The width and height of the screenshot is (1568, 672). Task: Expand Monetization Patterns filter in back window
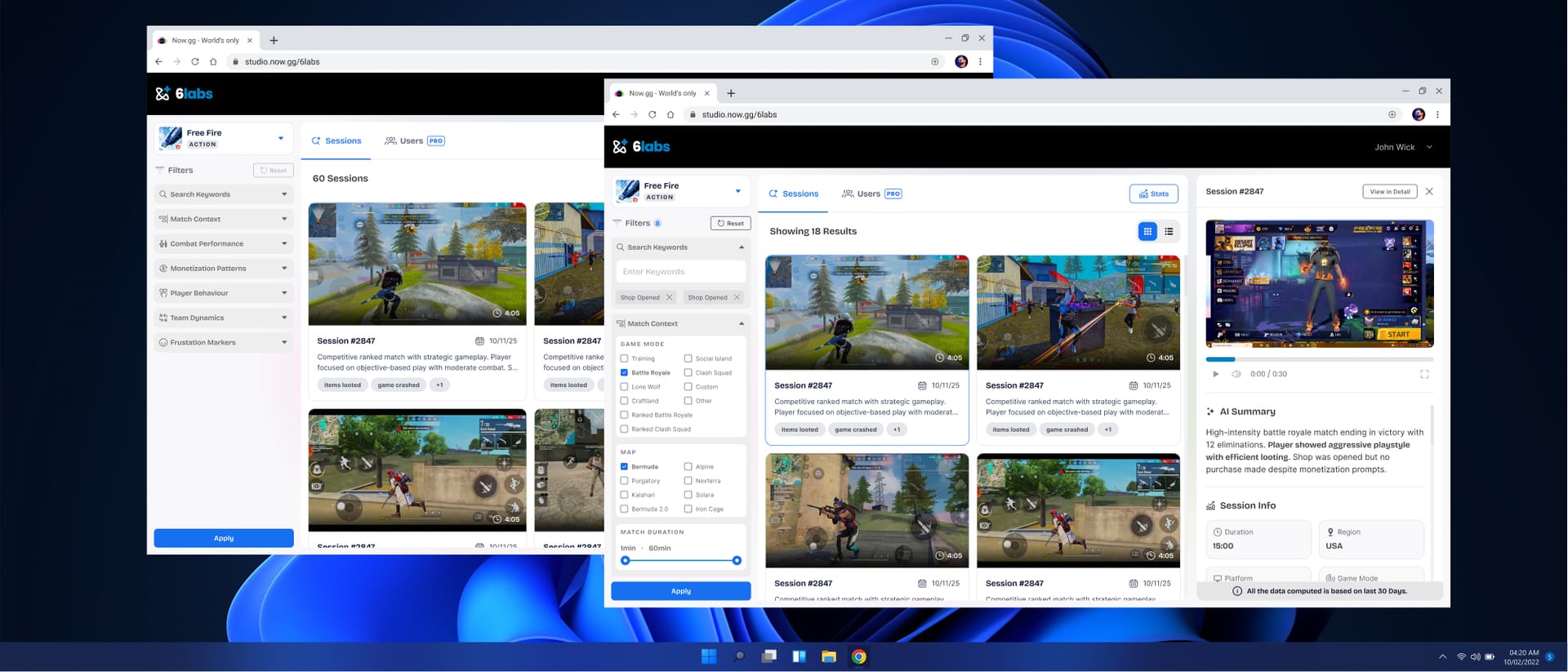click(224, 268)
